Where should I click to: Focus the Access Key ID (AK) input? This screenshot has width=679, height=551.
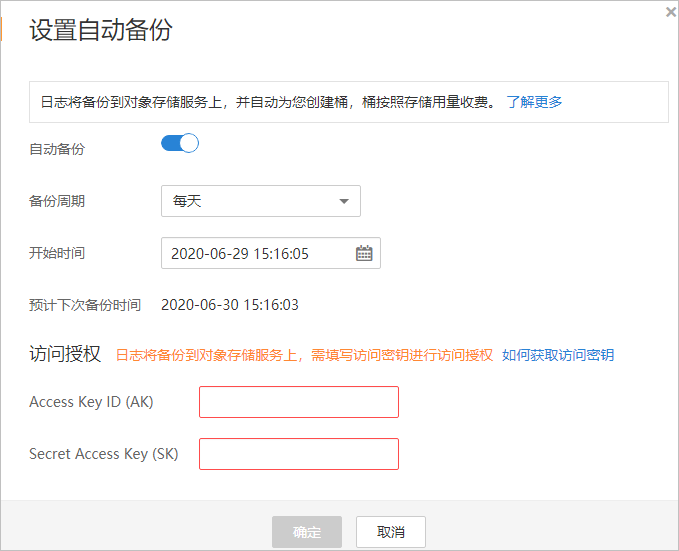pos(299,402)
